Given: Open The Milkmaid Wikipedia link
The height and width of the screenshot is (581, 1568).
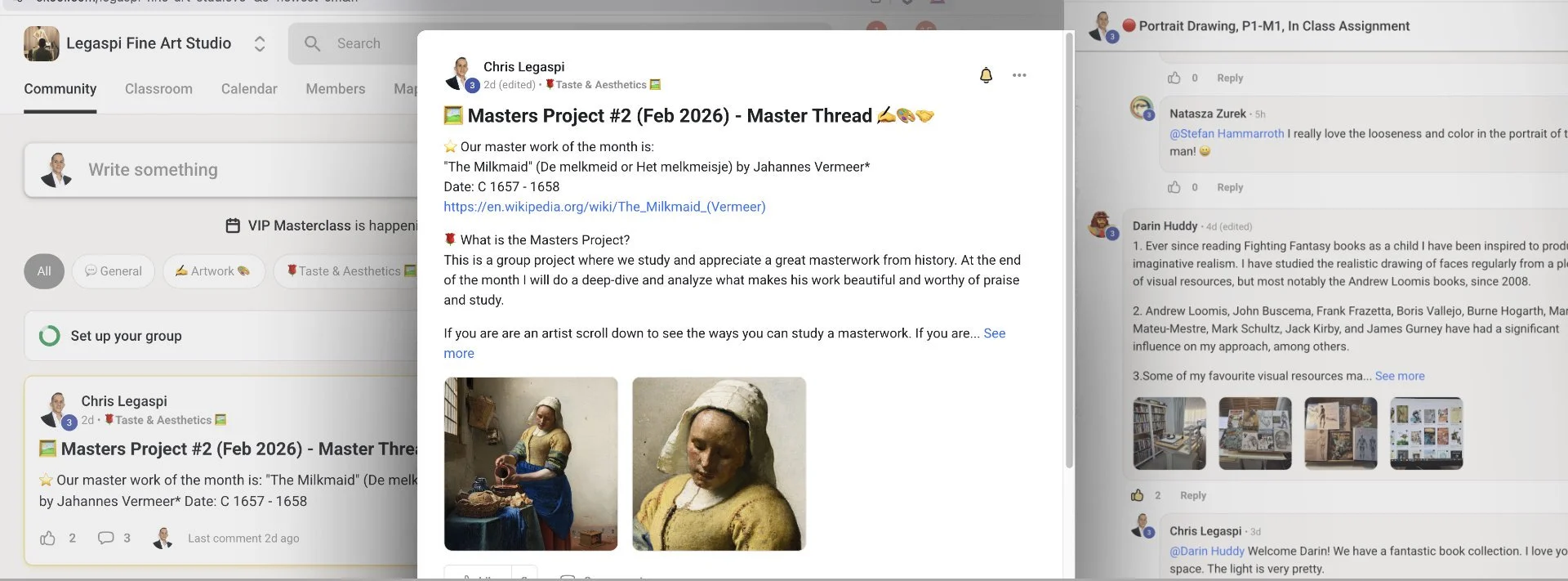Looking at the screenshot, I should pyautogui.click(x=604, y=207).
